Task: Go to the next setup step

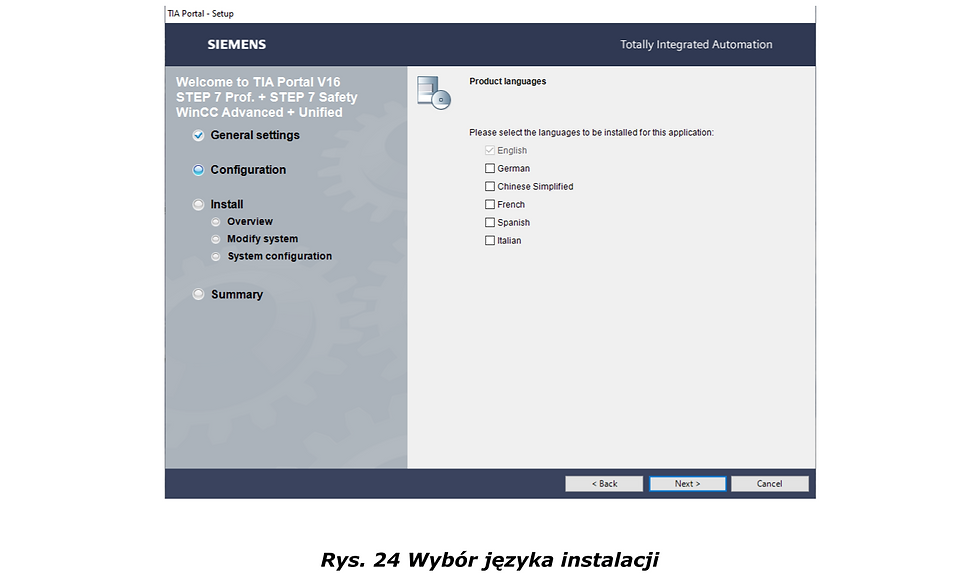Action: (688, 484)
